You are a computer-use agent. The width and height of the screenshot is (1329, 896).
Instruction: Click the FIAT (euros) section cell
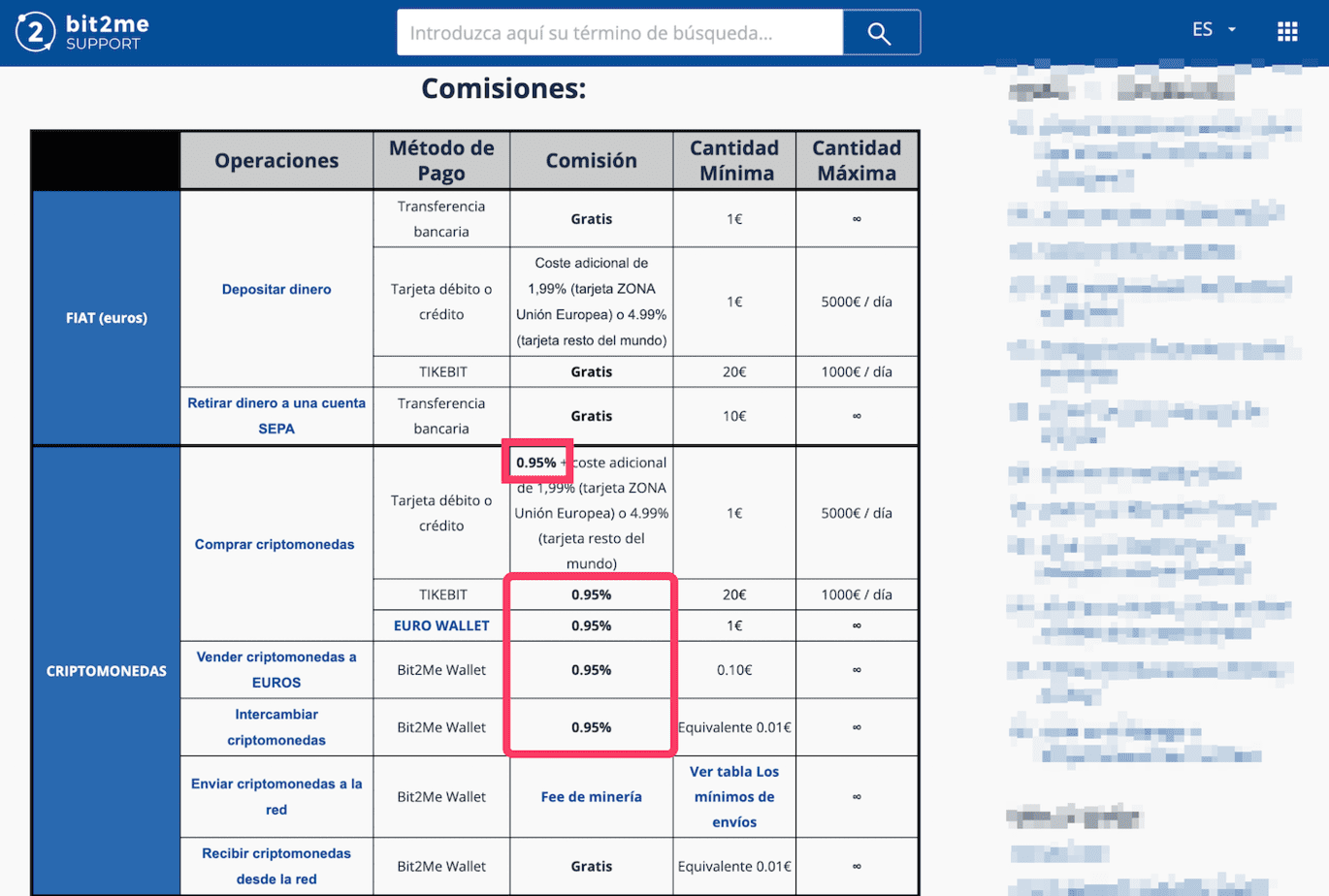[x=107, y=318]
